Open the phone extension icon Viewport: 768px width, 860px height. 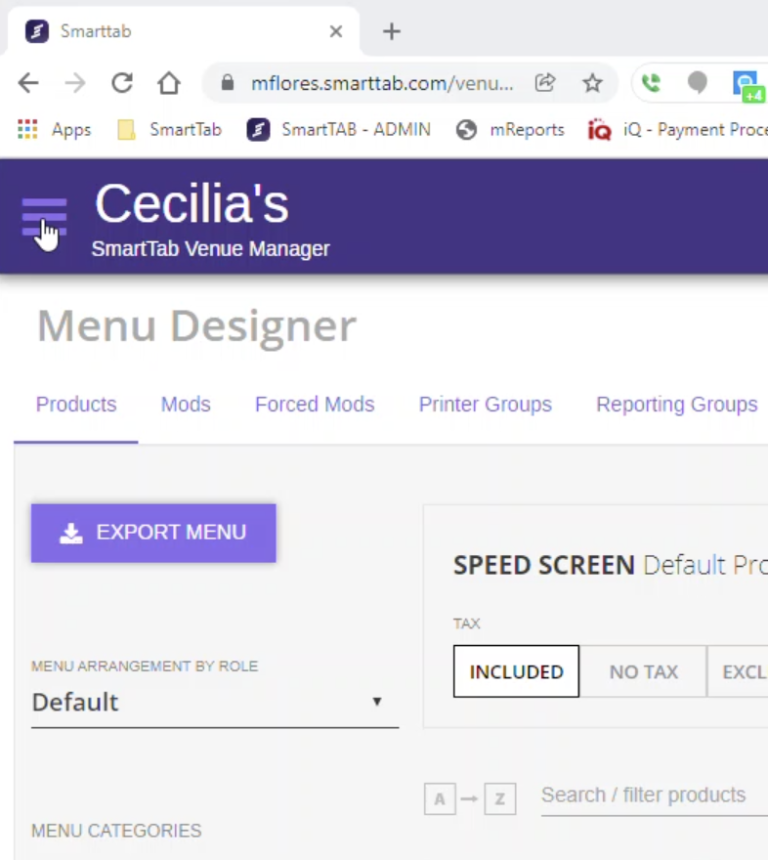click(x=651, y=83)
